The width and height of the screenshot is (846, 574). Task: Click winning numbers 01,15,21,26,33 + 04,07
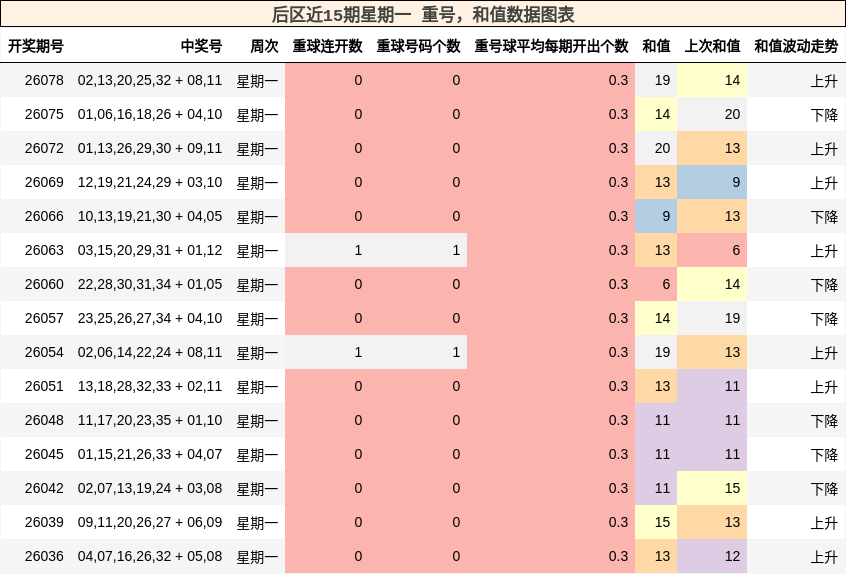(x=150, y=454)
